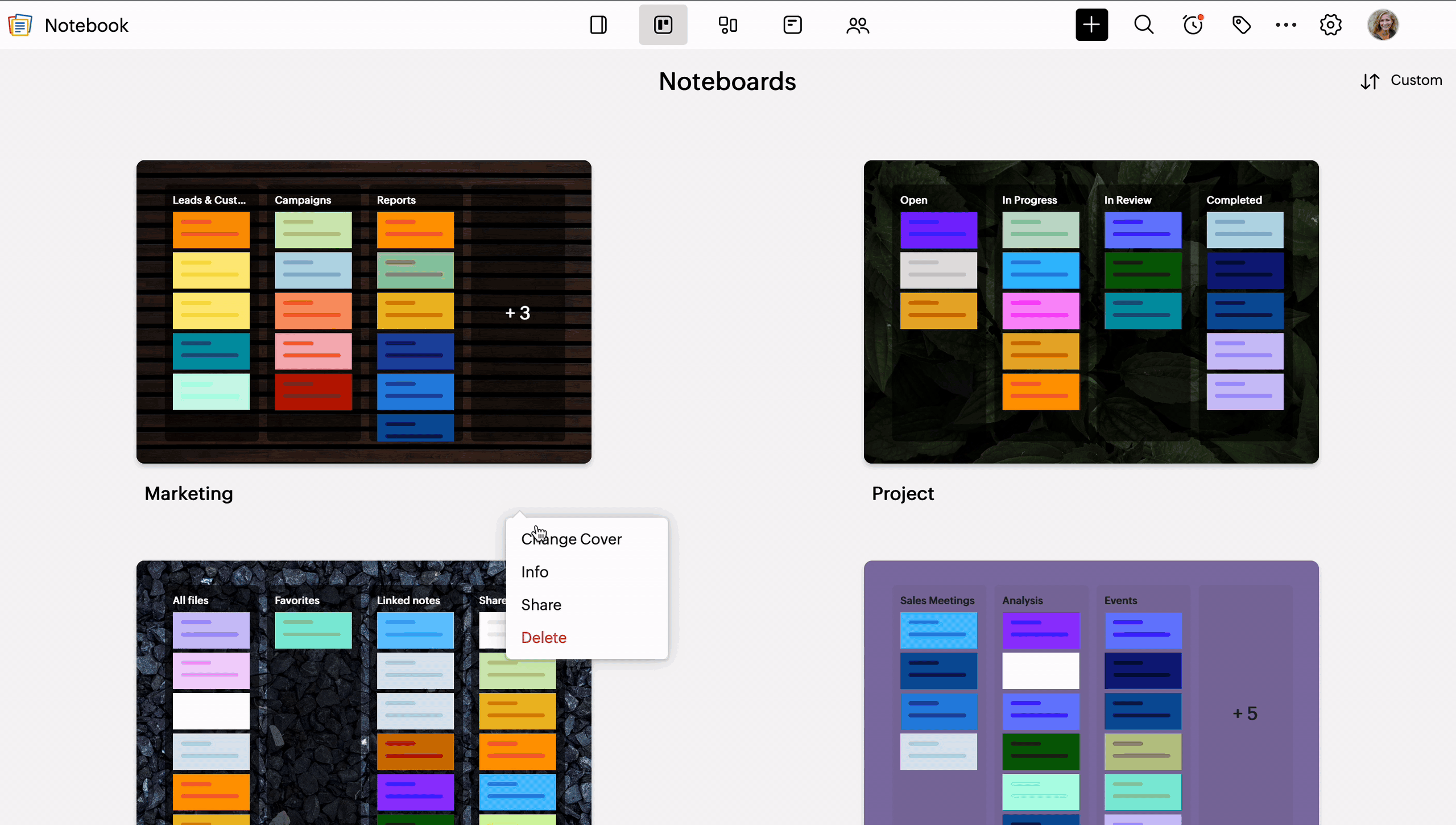Open the reminders clock icon
The image size is (1456, 825).
point(1193,25)
